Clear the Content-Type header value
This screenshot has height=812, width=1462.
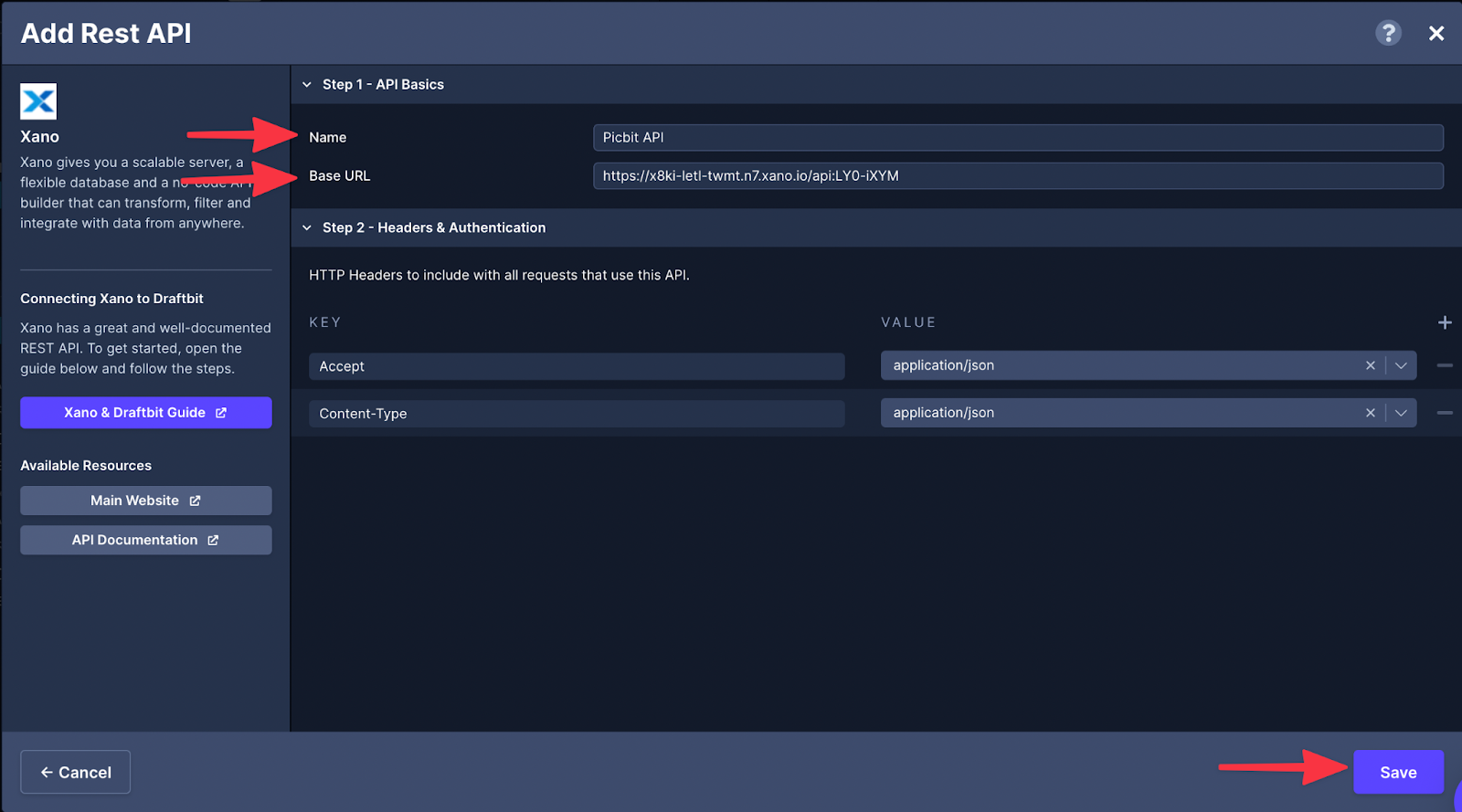click(1370, 413)
